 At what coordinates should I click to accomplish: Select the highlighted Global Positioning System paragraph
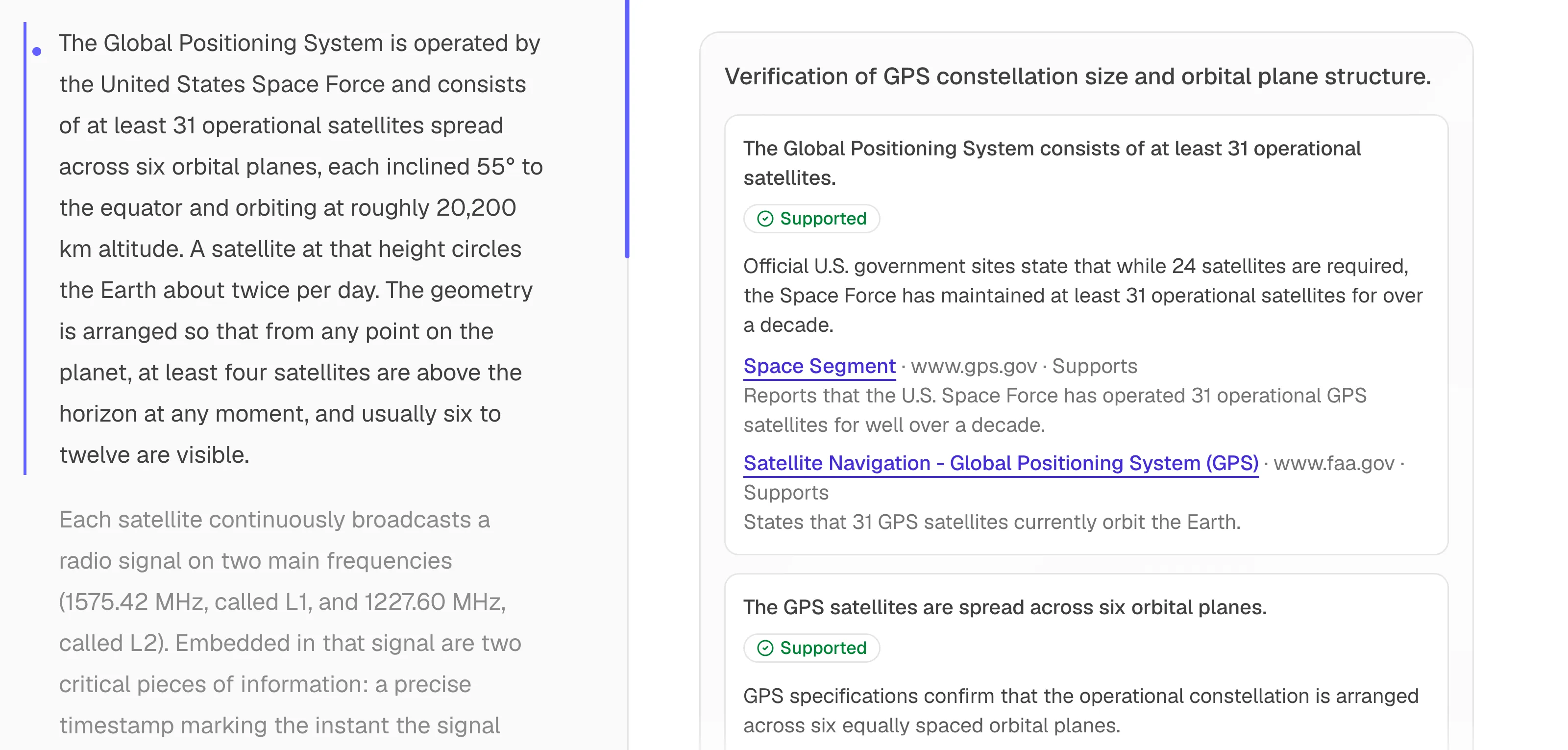[301, 249]
